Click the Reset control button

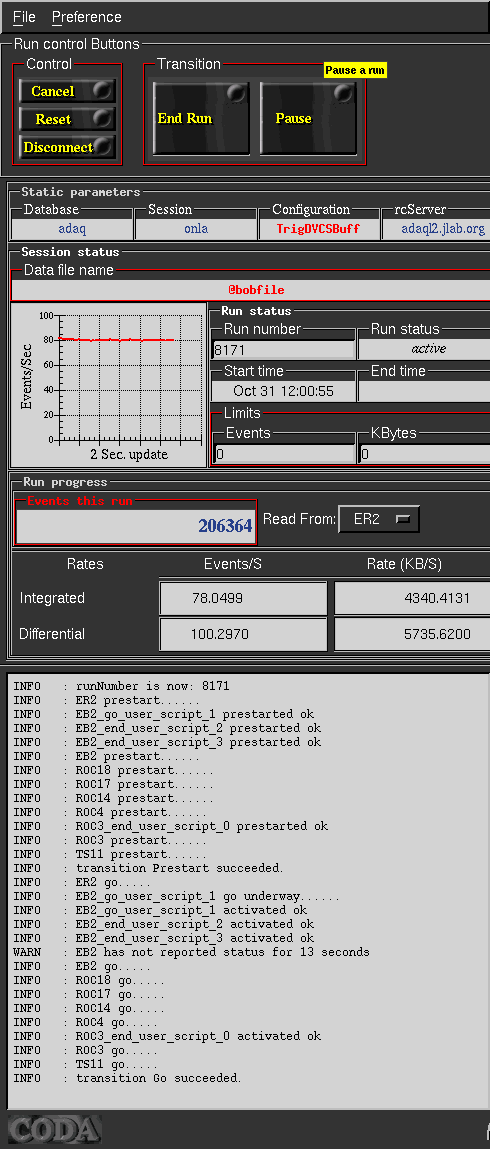67,119
